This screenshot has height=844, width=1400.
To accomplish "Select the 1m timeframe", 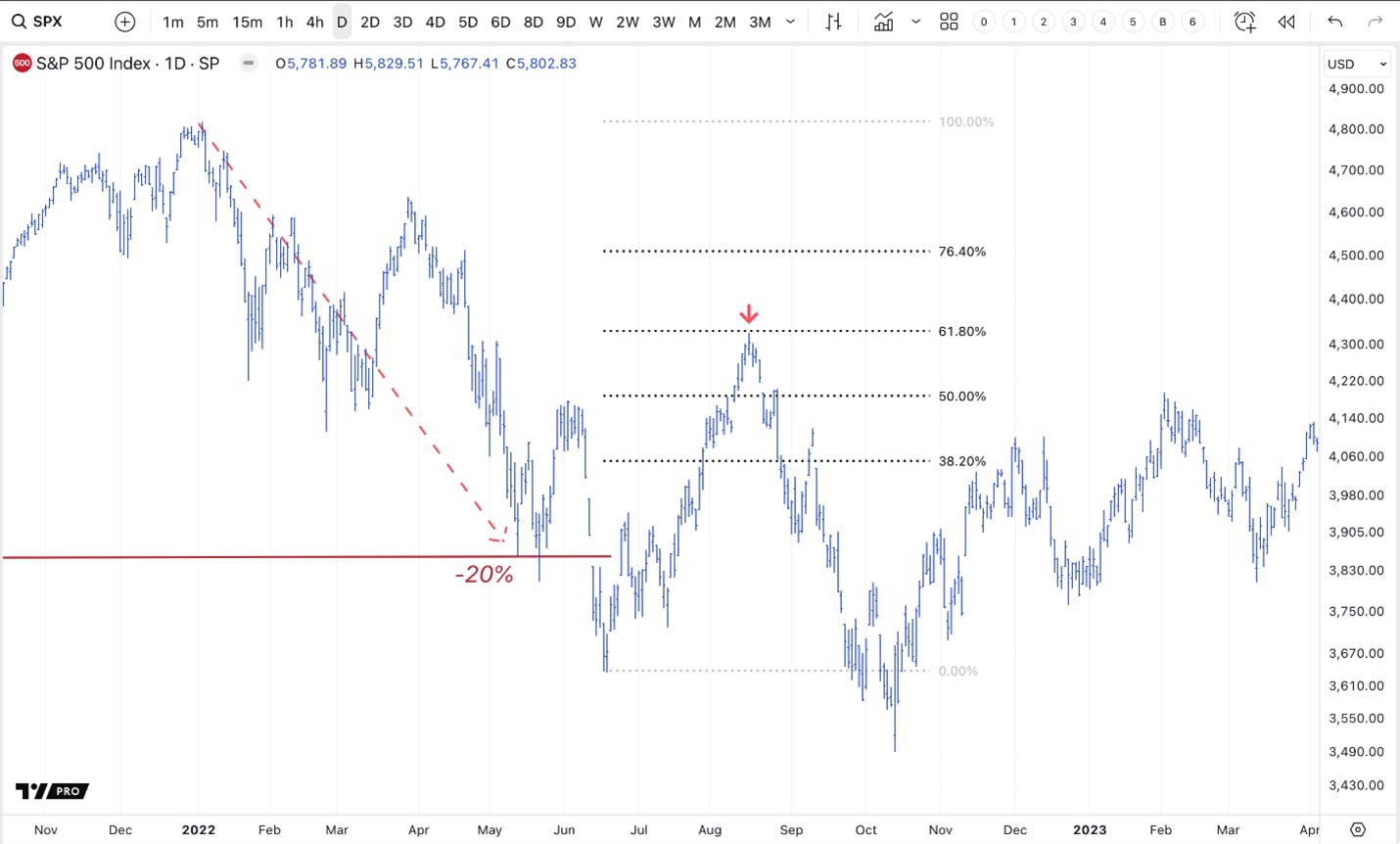I will pyautogui.click(x=173, y=22).
